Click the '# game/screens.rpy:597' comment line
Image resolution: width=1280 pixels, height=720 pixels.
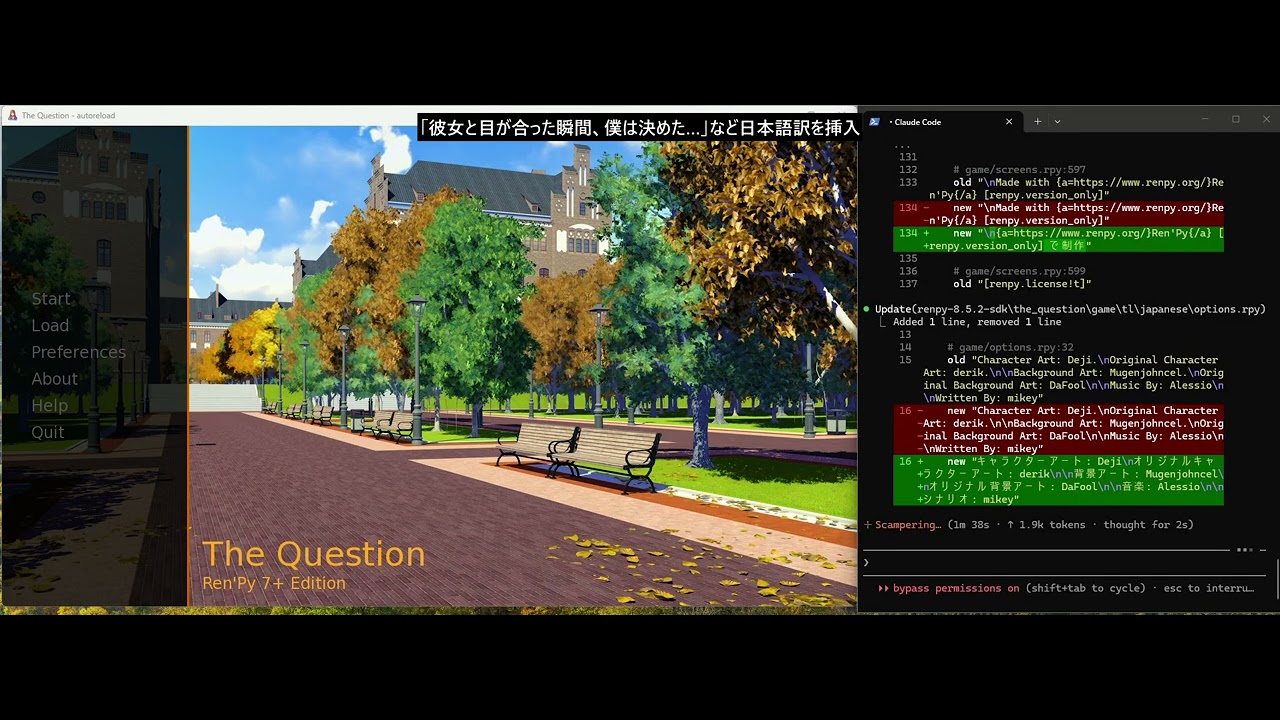[x=1019, y=170]
